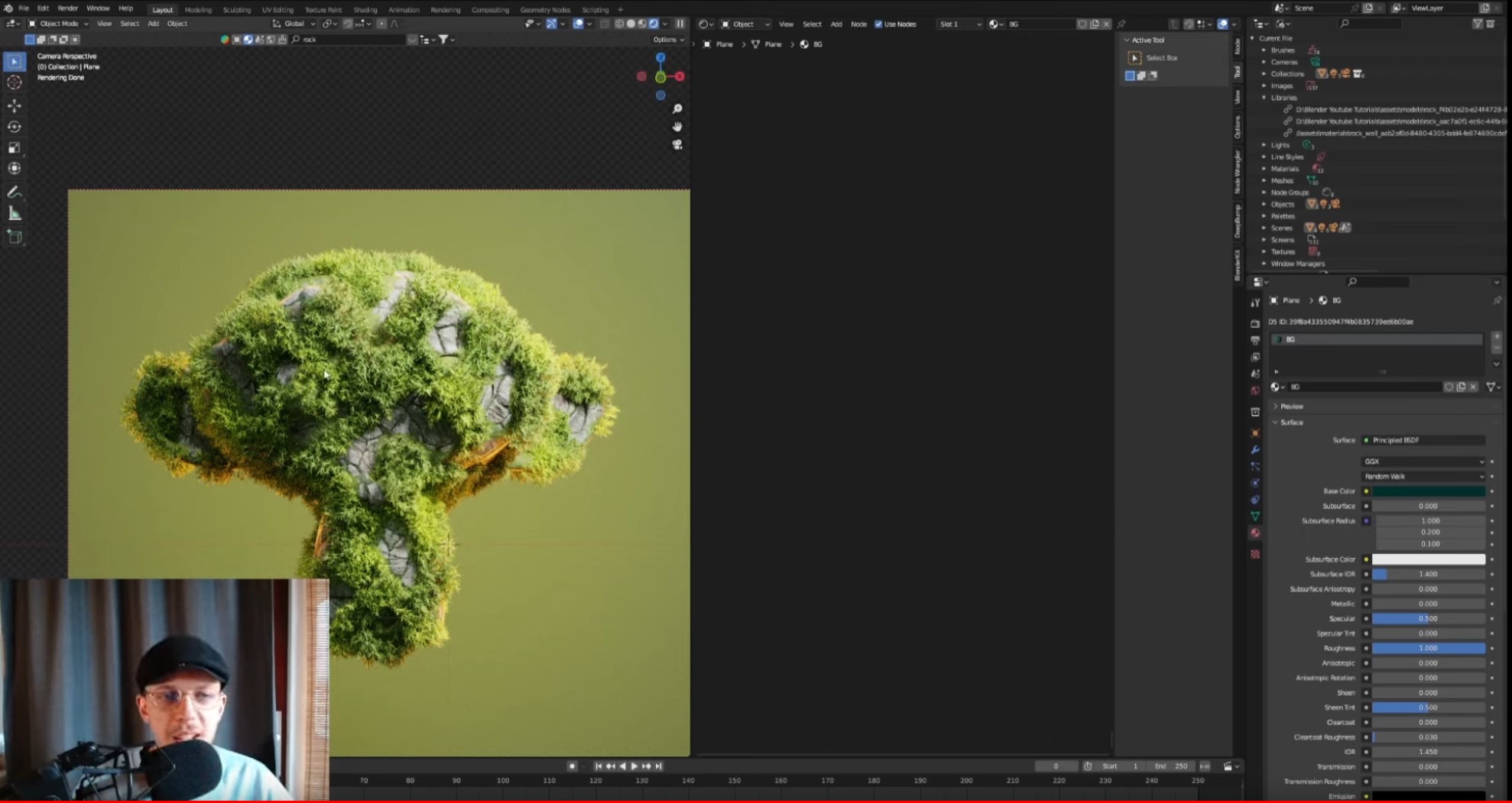Switch to the Shading workspace tab
This screenshot has width=1512, height=803.
pyautogui.click(x=365, y=10)
